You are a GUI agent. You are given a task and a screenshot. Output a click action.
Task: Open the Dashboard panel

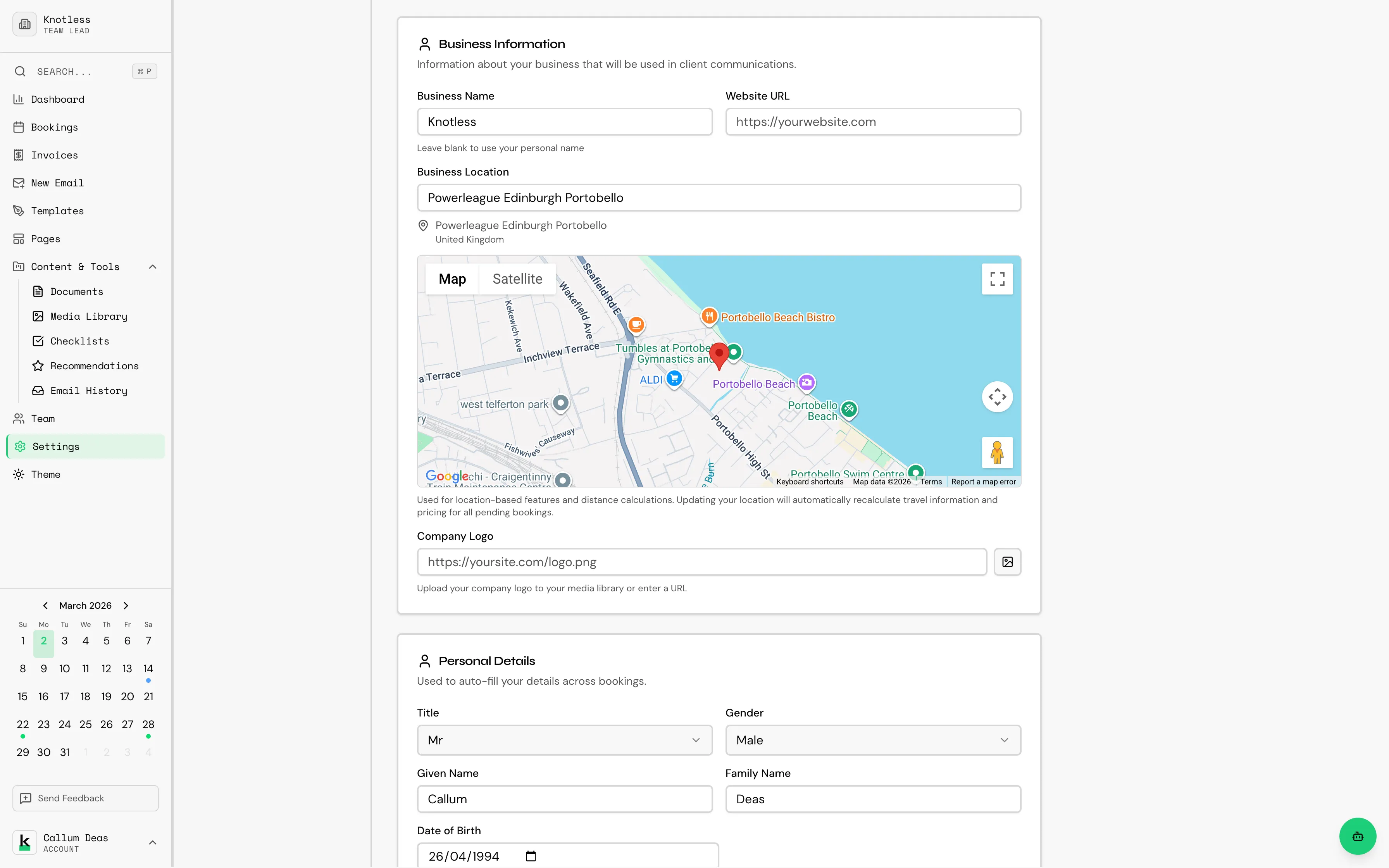57,99
